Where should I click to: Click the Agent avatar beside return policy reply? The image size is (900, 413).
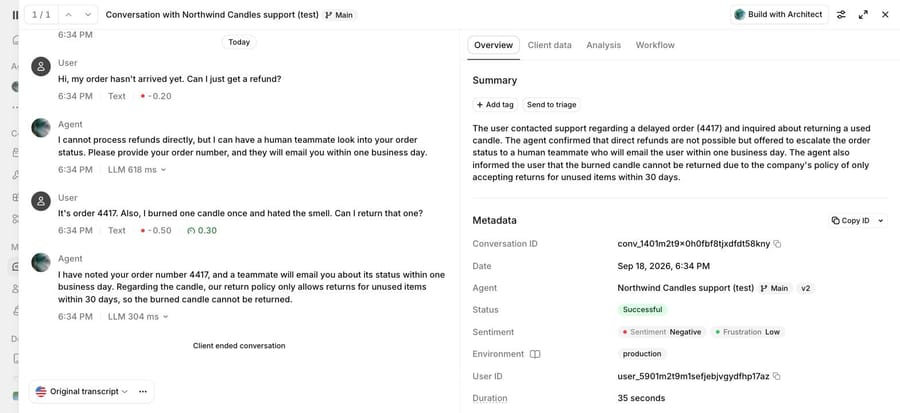point(41,262)
